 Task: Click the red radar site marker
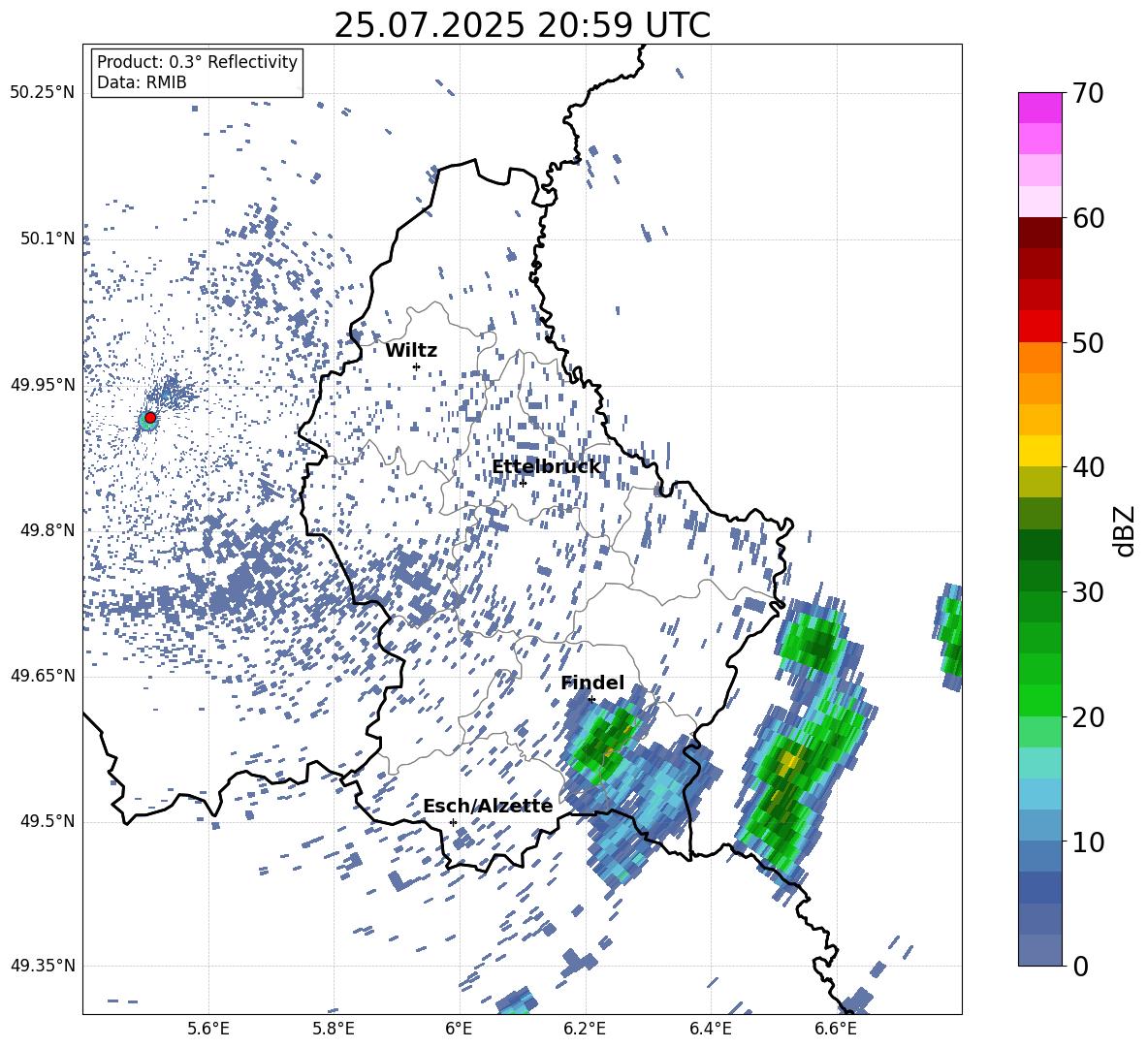(150, 417)
